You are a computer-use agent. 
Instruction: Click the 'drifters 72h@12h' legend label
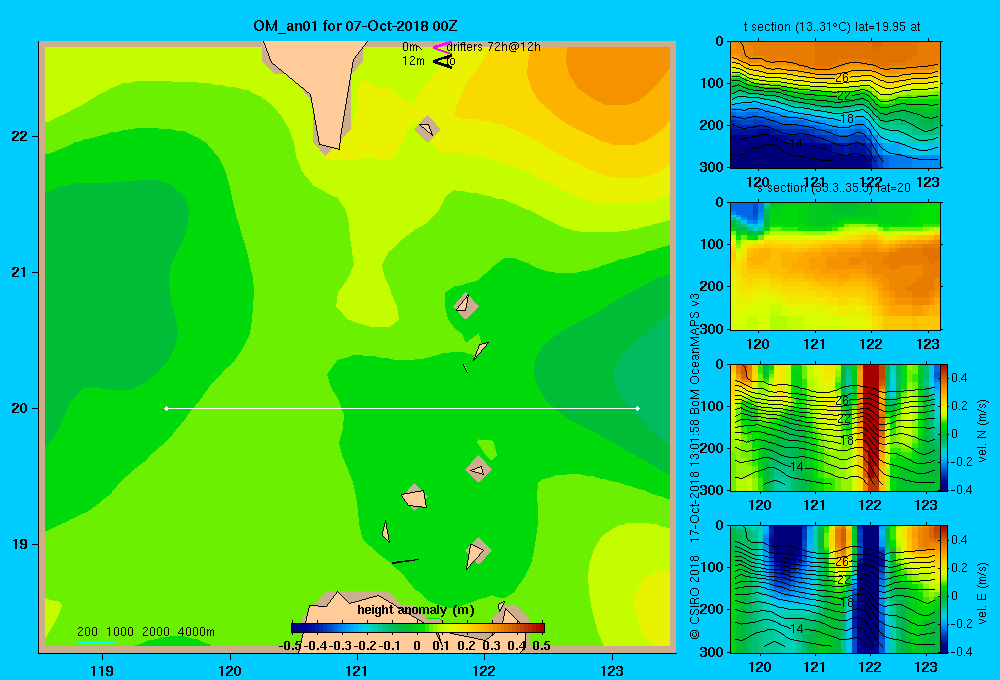[493, 47]
